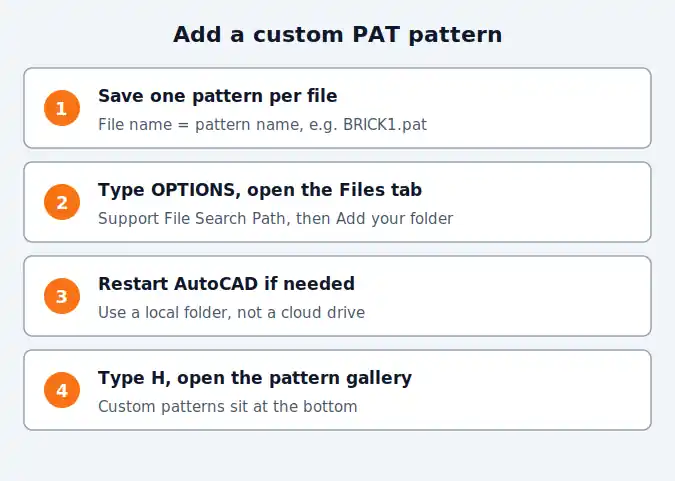Select the "Save one pattern per file" heading
This screenshot has height=481, width=675.
pos(218,96)
